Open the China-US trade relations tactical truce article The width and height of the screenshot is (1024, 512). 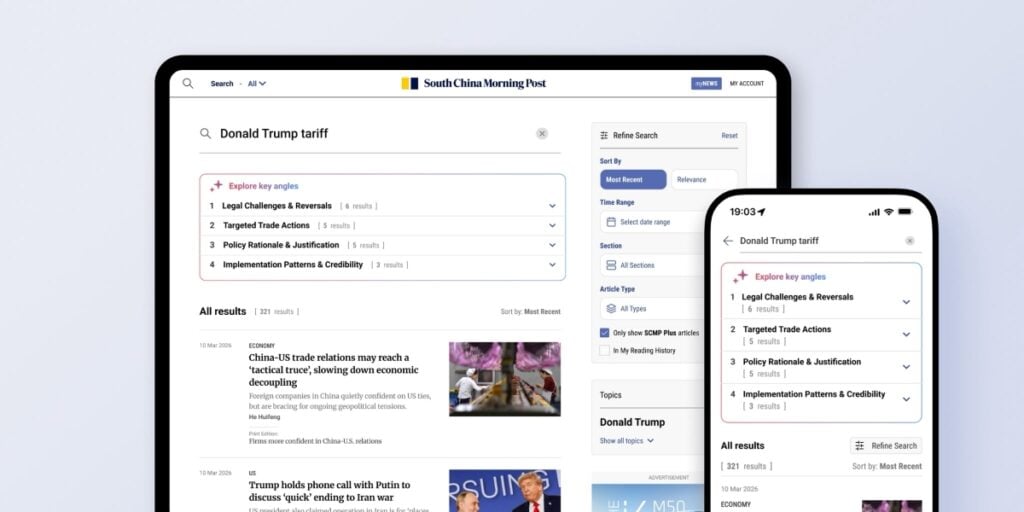point(334,370)
